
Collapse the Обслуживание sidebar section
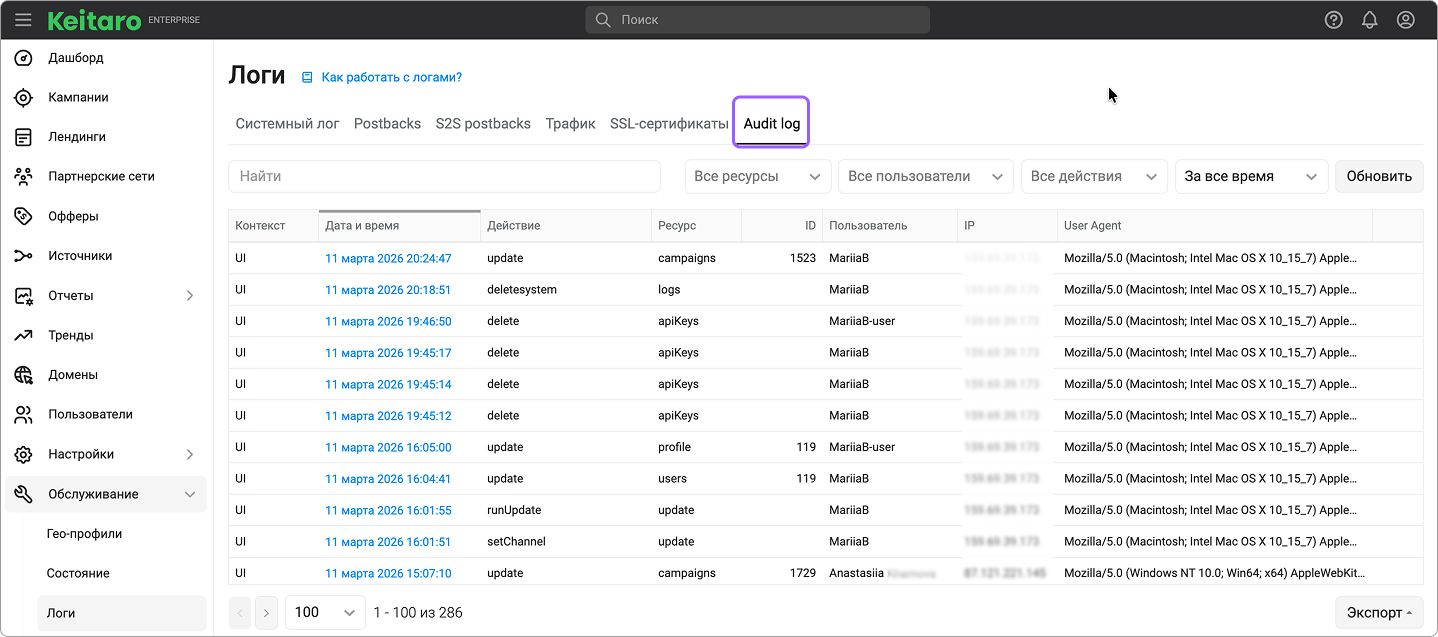[x=190, y=494]
